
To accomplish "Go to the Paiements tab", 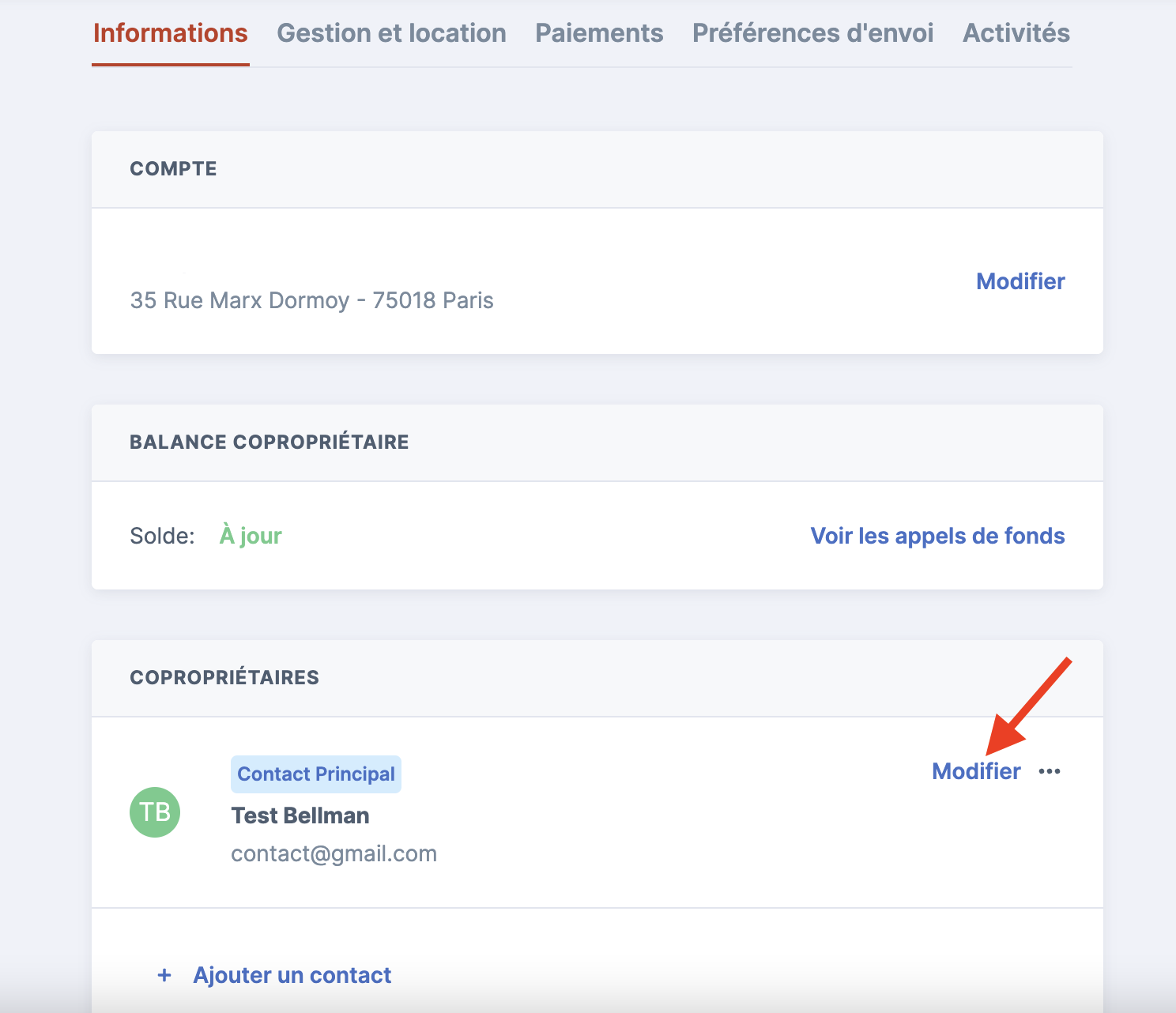I will coord(599,33).
